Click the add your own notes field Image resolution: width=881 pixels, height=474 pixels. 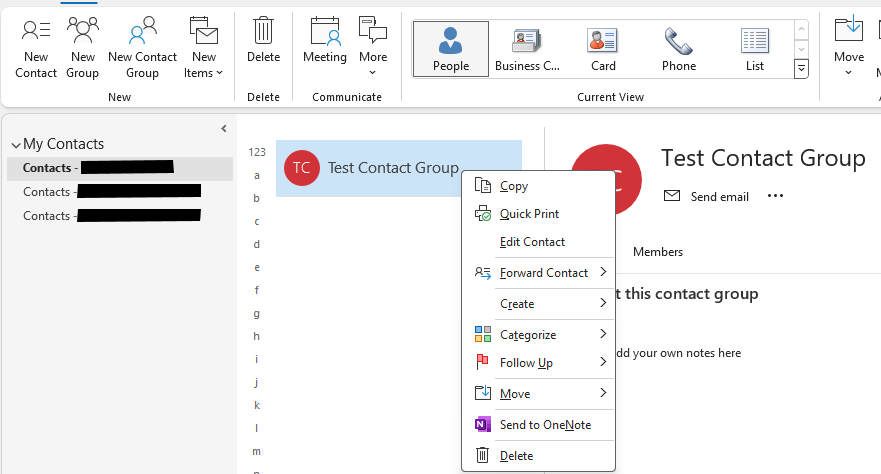coord(679,353)
